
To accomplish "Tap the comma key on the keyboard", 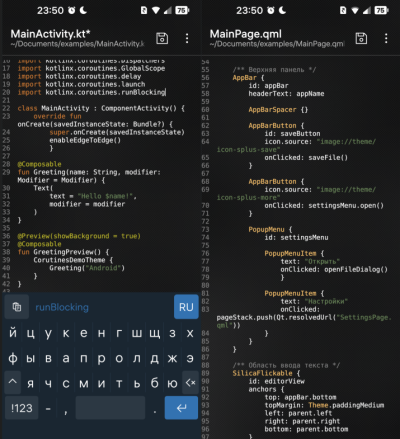I will click(x=66, y=408).
